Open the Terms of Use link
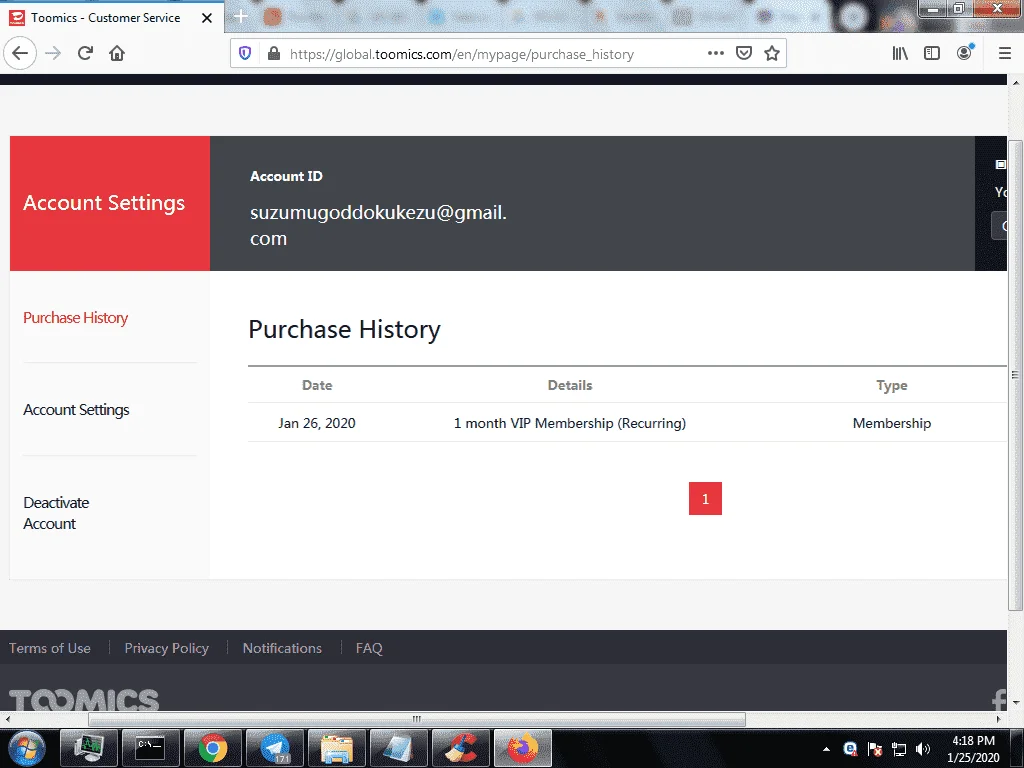The image size is (1024, 768). tap(50, 648)
